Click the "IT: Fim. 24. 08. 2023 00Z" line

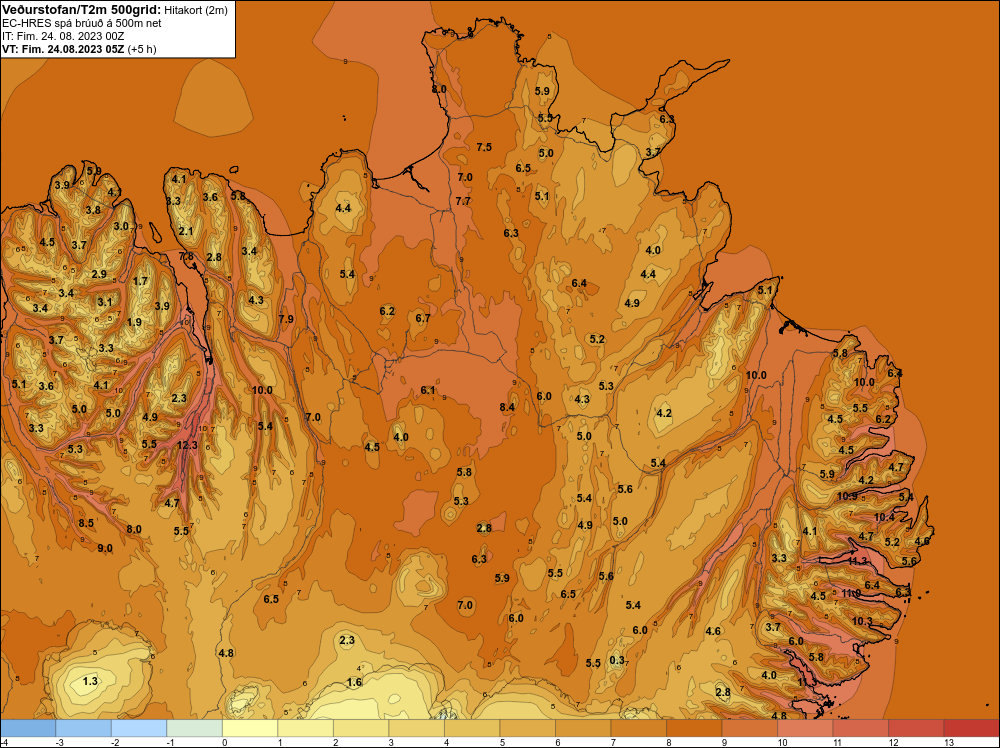point(63,36)
